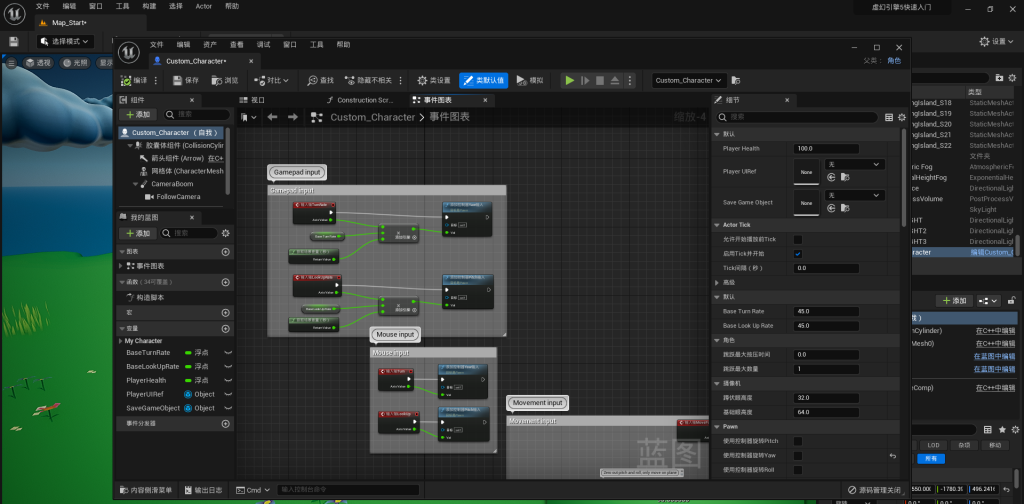
Task: Click the debug object locate icon beside Custom_Character dropdown
Action: [x=736, y=80]
